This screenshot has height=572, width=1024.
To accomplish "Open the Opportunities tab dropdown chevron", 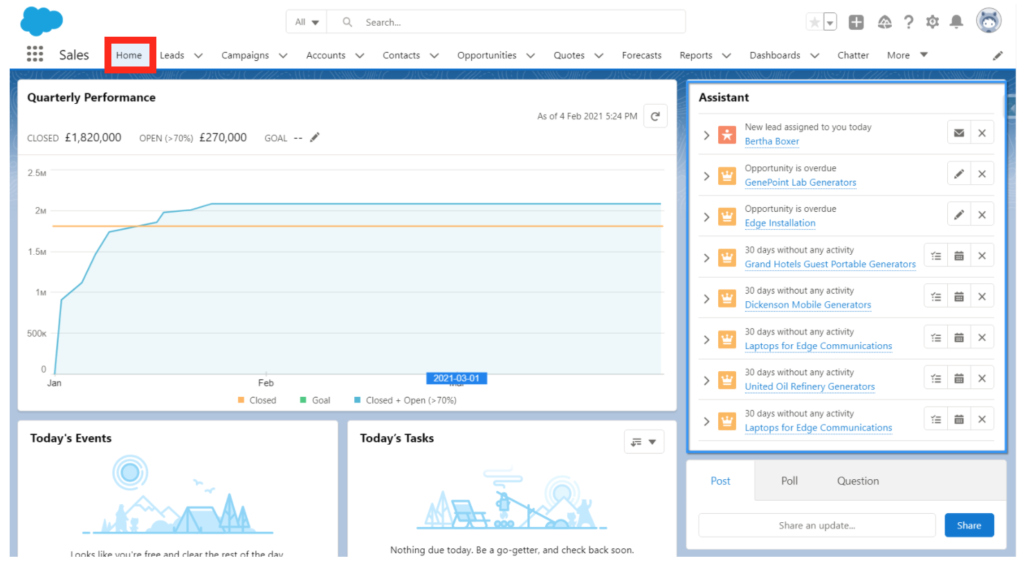I will coord(530,56).
